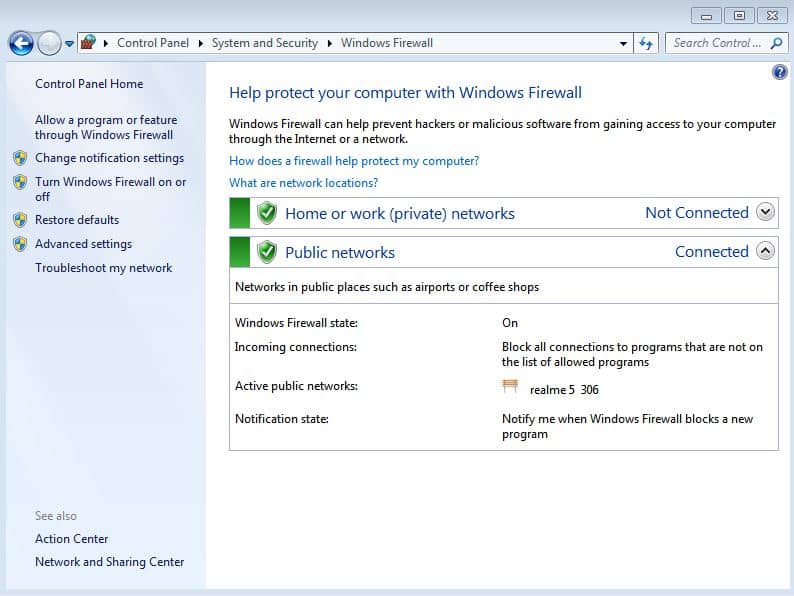Click the realme 5 network bench icon
Screen dimensions: 794x596
(510, 386)
